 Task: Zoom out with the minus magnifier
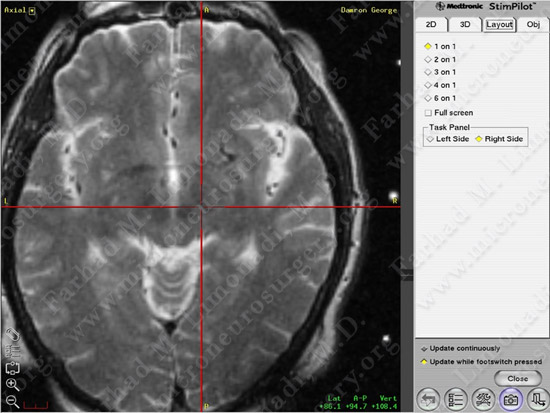[13, 401]
